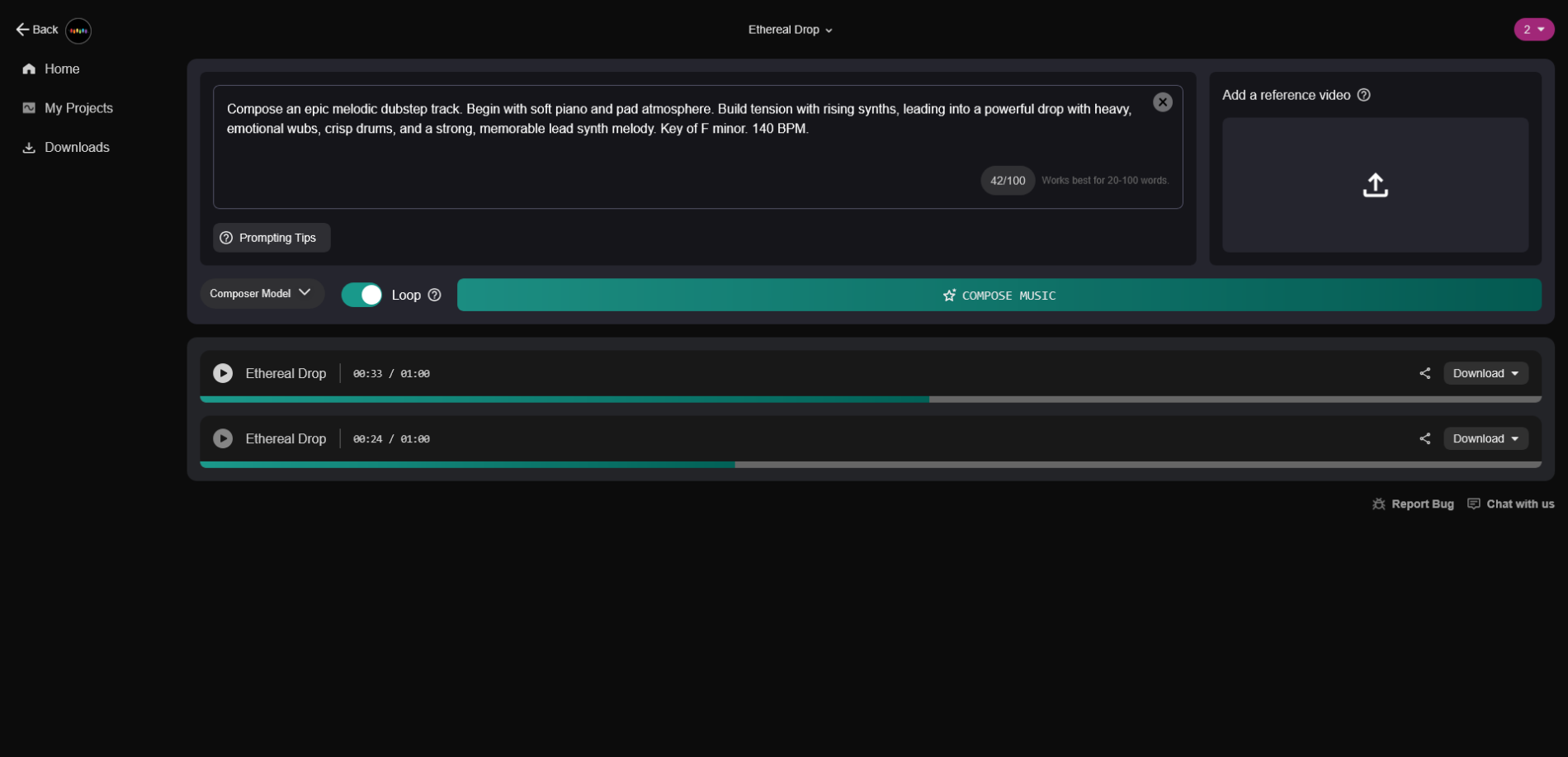
Task: Click the Back arrow icon
Action: pos(22,30)
